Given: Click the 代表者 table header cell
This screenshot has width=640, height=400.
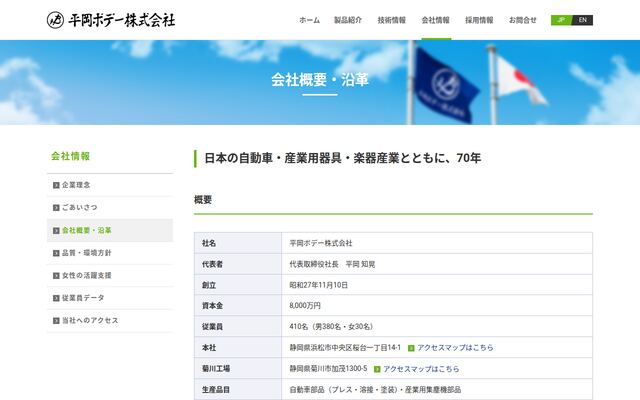Looking at the screenshot, I should click(238, 264).
